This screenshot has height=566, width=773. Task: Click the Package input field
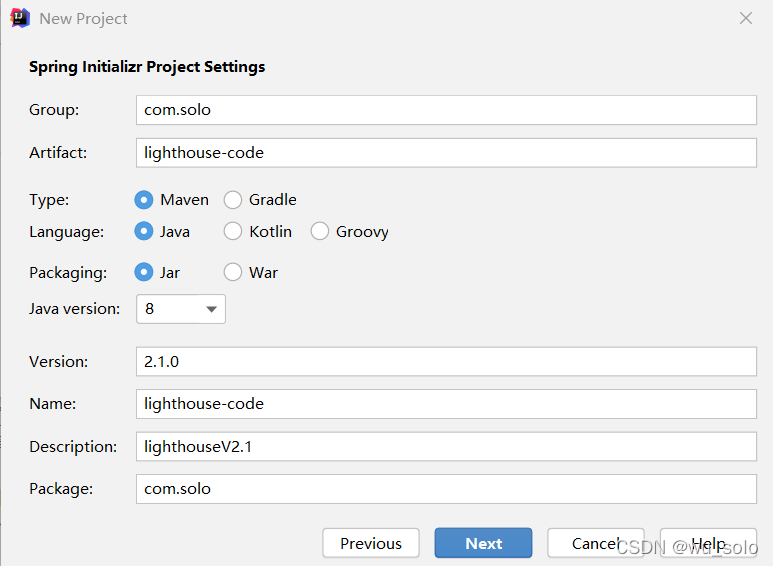[445, 489]
